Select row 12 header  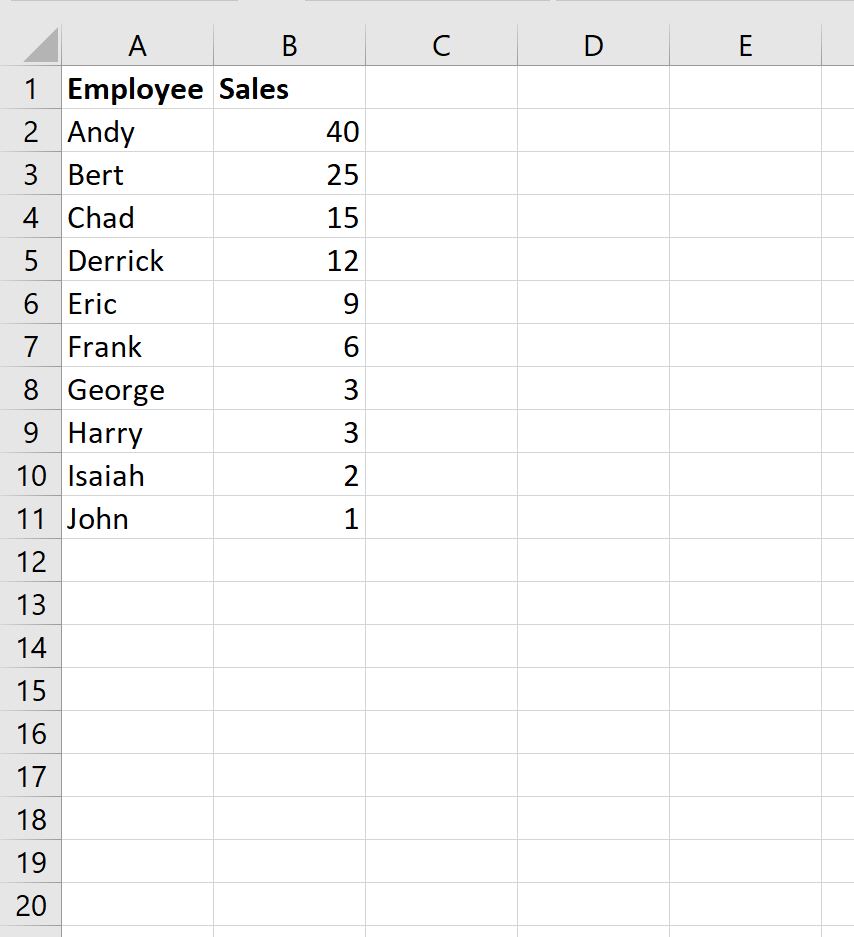click(30, 561)
